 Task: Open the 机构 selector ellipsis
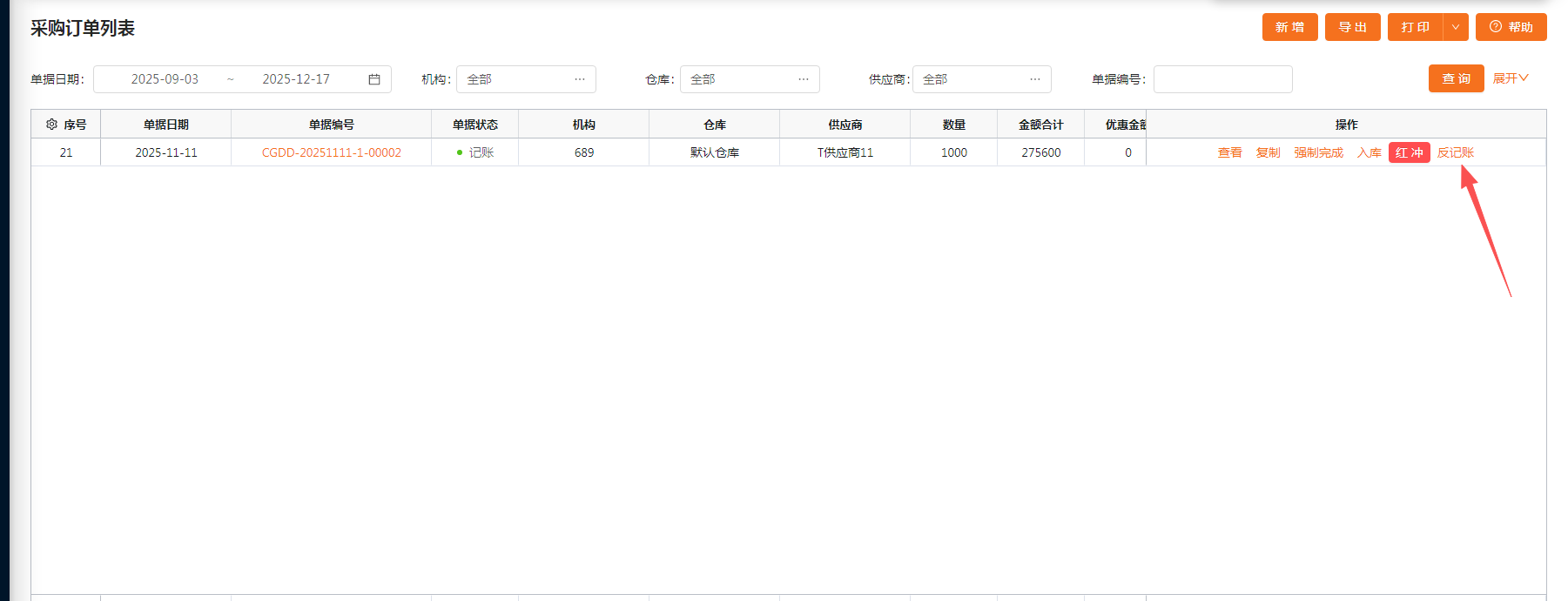point(580,79)
